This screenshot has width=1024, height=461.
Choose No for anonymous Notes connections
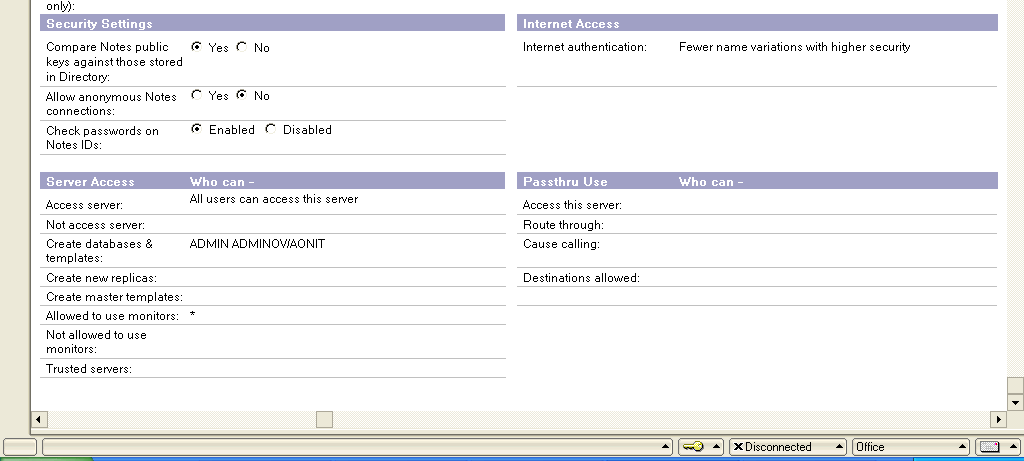coord(242,95)
